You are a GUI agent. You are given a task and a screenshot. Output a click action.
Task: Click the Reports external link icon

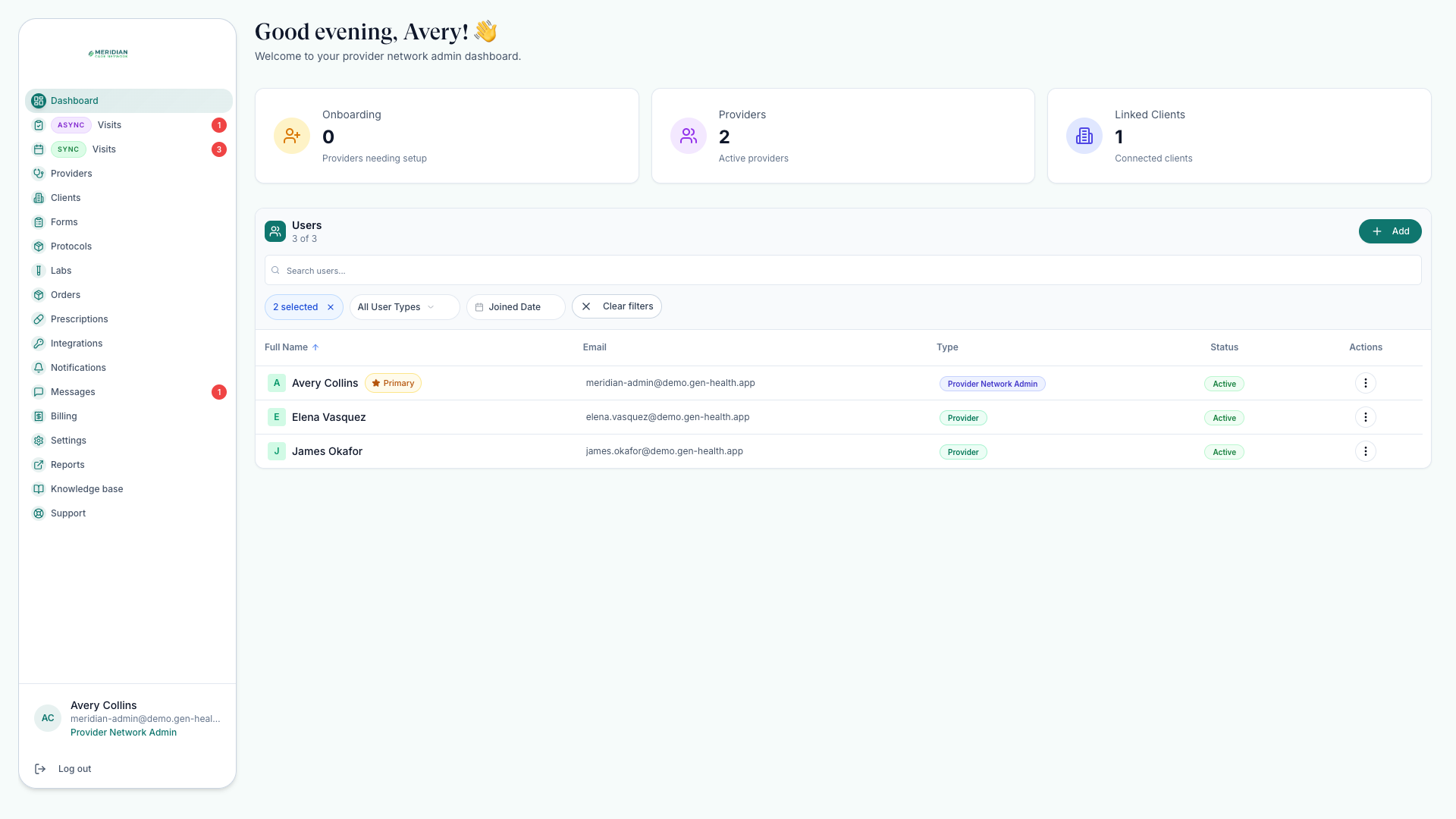coord(39,465)
